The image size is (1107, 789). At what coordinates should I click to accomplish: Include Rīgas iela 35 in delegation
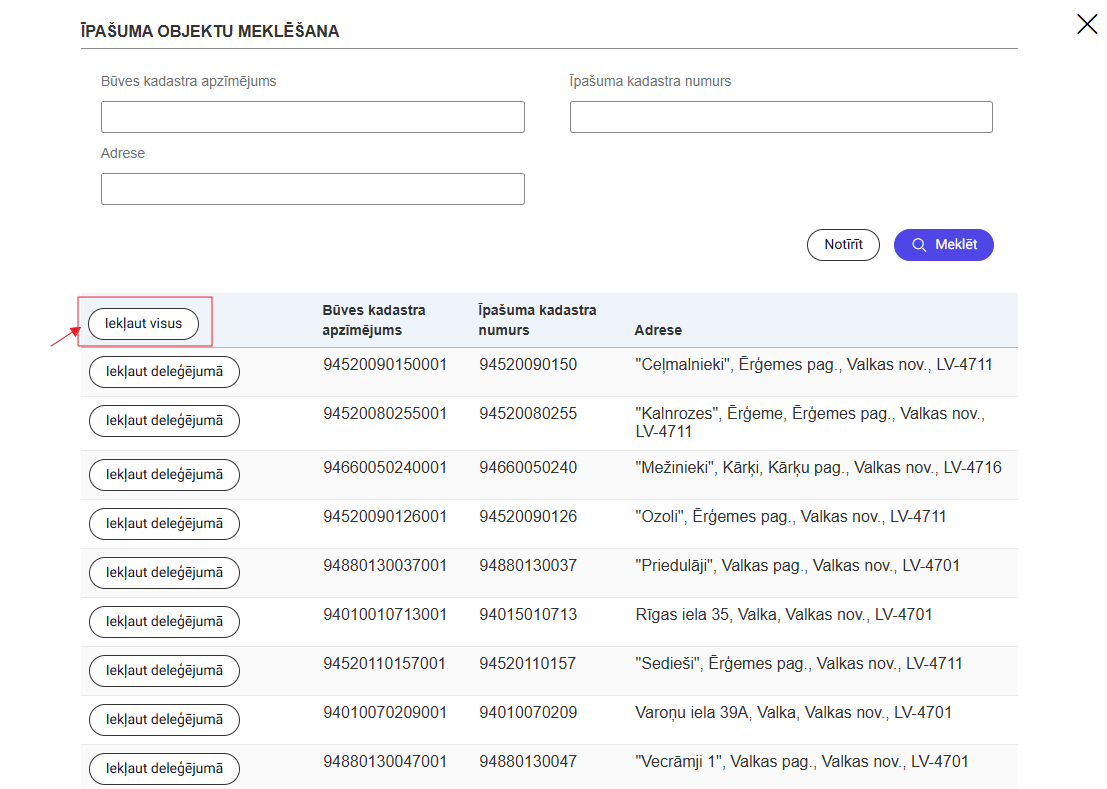pos(164,622)
